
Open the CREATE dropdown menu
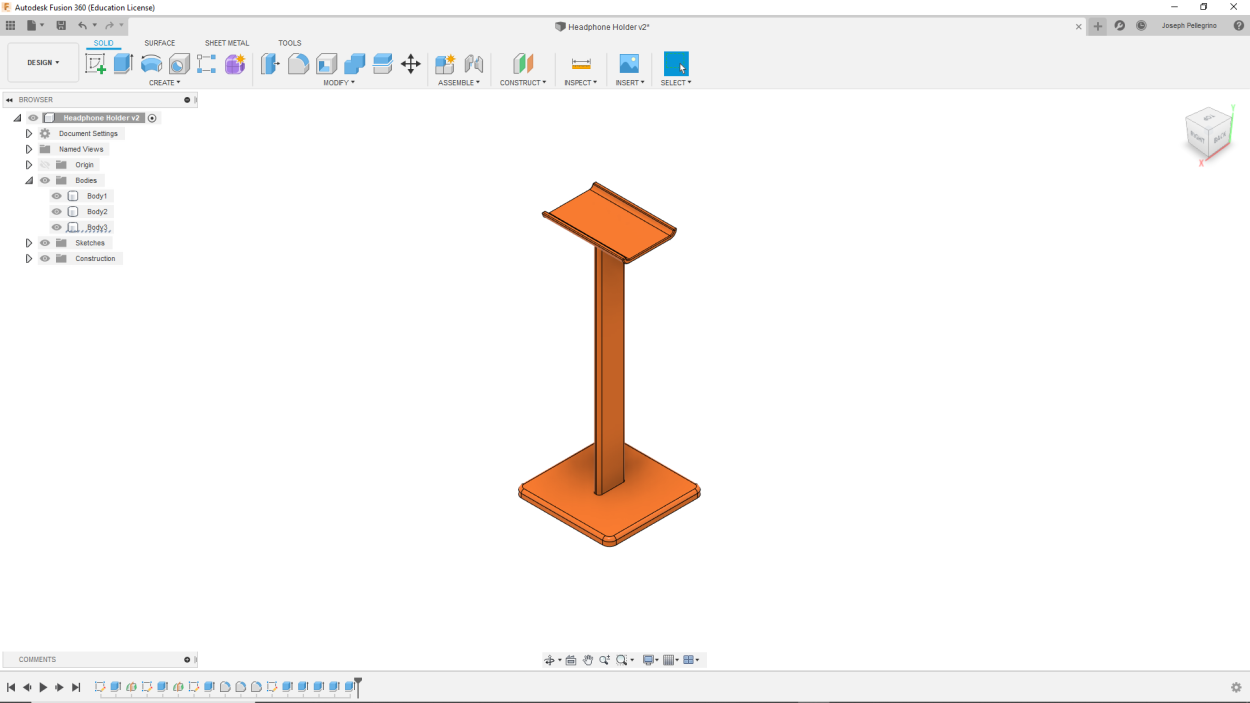click(x=165, y=83)
